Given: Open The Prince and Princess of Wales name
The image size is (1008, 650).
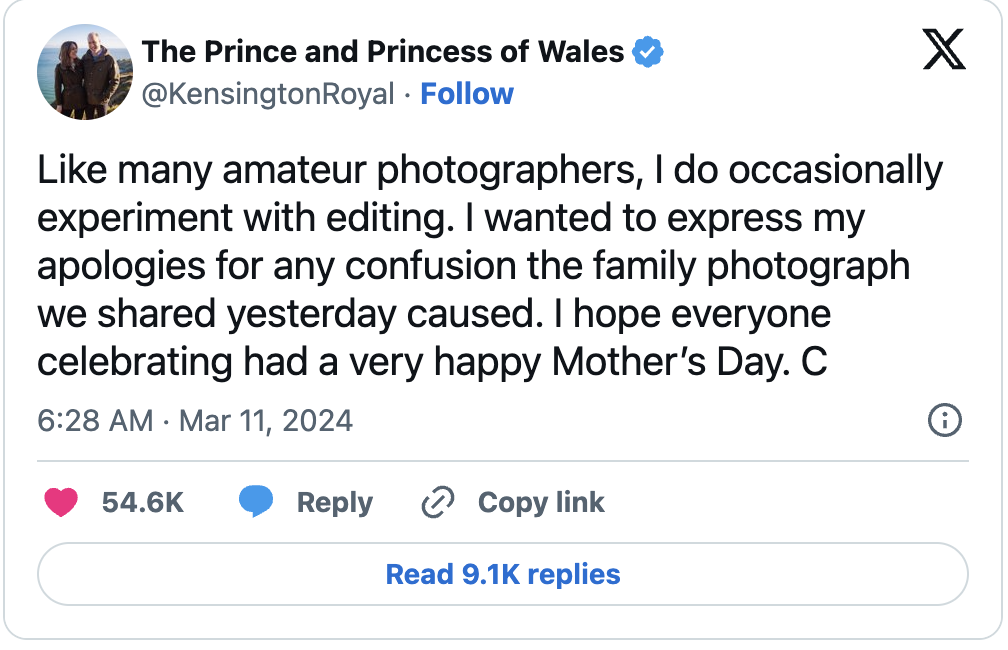Looking at the screenshot, I should pyautogui.click(x=383, y=51).
